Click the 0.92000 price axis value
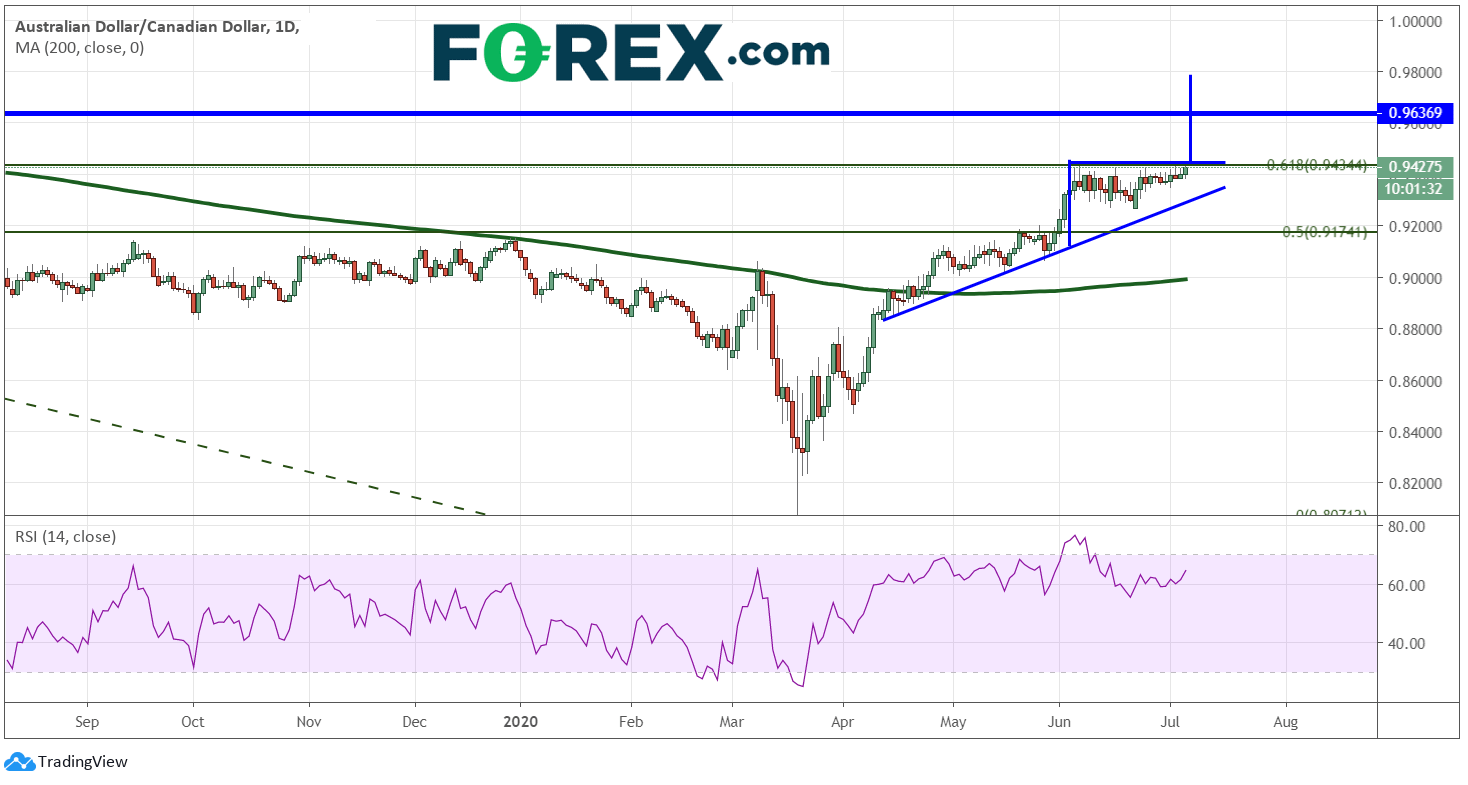Screen dimensions: 1468x785 point(1415,227)
